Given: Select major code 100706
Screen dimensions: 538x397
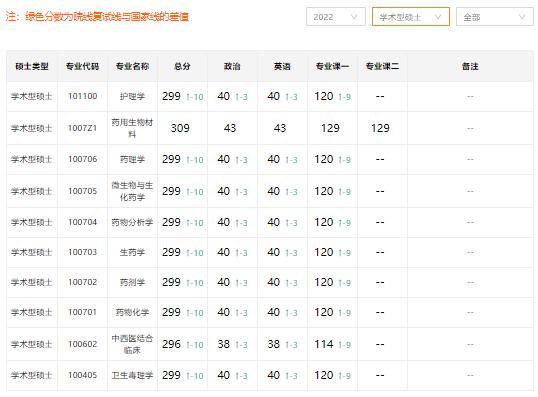Looking at the screenshot, I should pos(82,159).
